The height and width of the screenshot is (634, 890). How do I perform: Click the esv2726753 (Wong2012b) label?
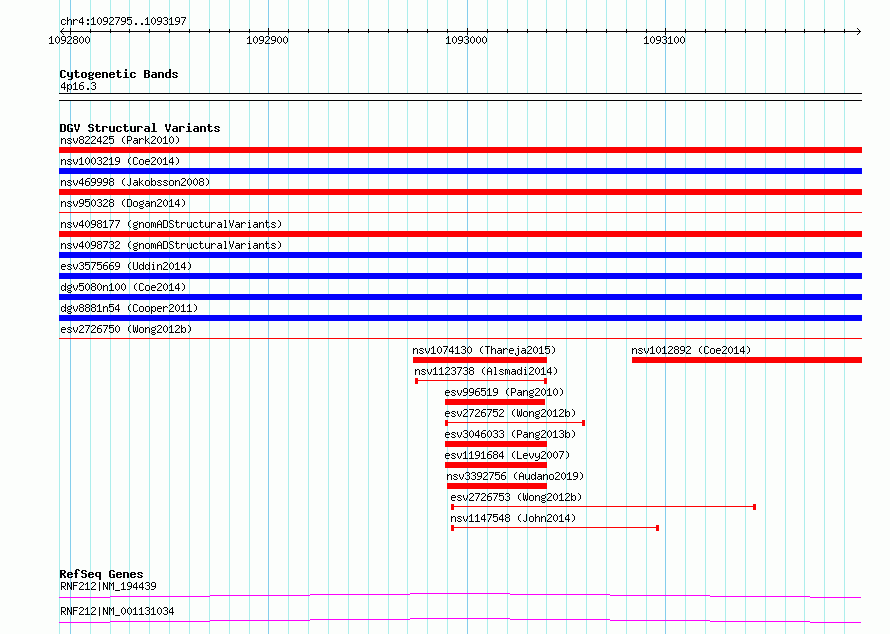tap(516, 497)
